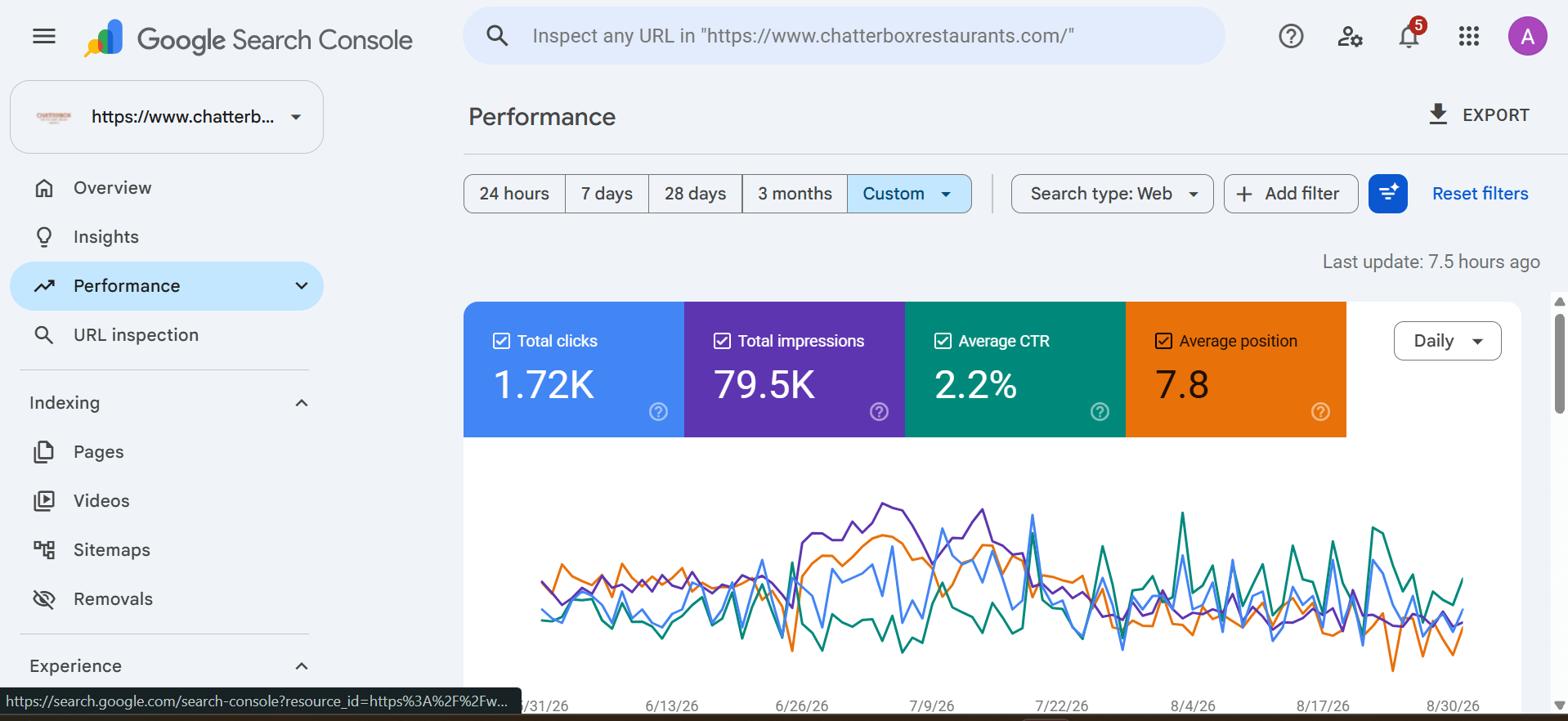Toggle the Average CTR checkbox
Image resolution: width=1568 pixels, height=721 pixels.
943,341
